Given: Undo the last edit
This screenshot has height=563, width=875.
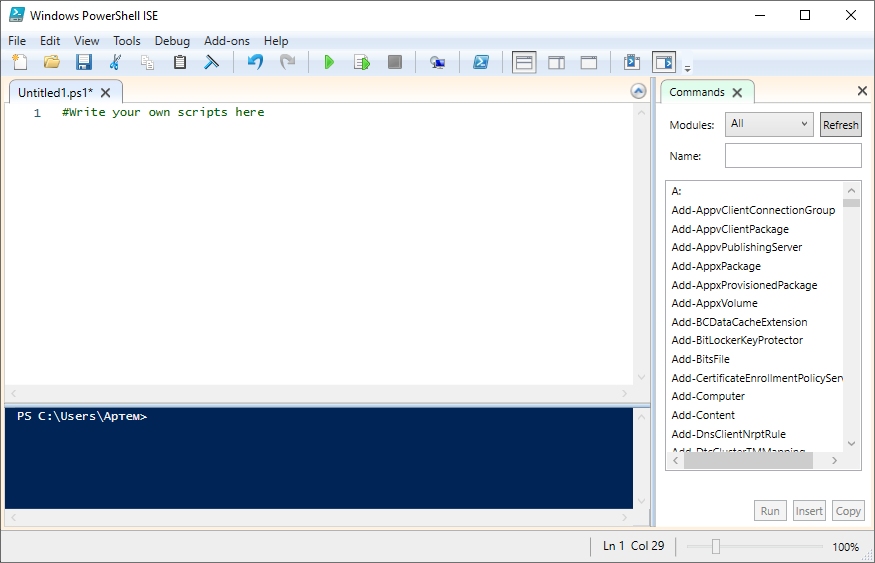Looking at the screenshot, I should tap(255, 62).
